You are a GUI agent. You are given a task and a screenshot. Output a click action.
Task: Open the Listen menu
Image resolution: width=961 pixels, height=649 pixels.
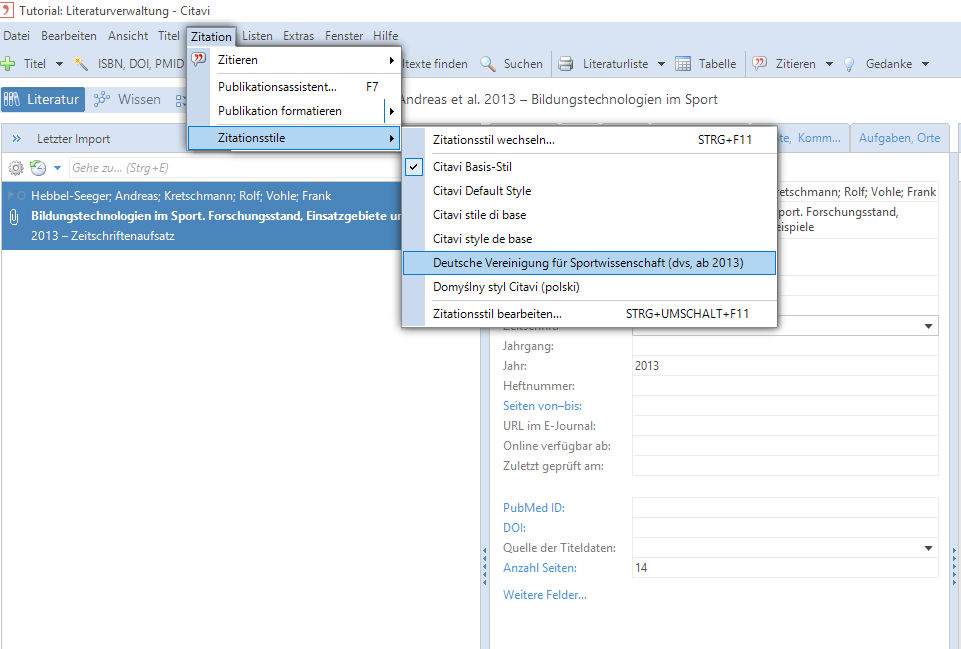pos(257,36)
